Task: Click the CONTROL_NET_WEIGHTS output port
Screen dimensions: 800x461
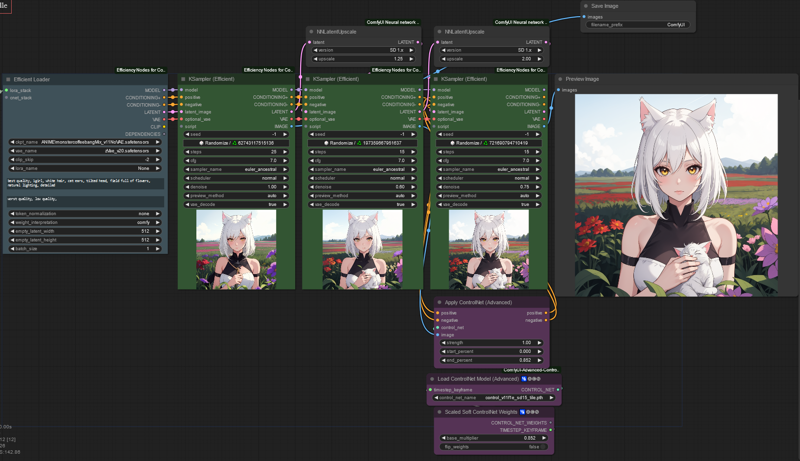Action: click(x=551, y=423)
